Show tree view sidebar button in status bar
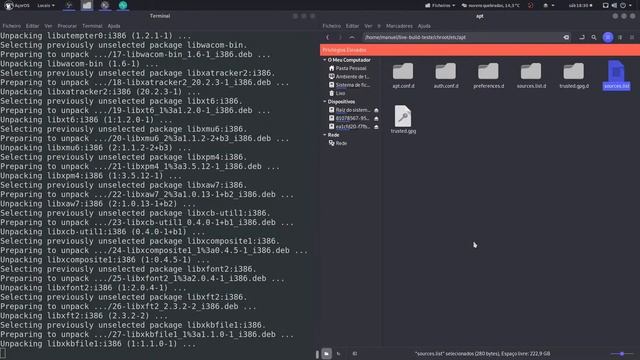Viewport: 640px width, 360px height. (x=338, y=353)
